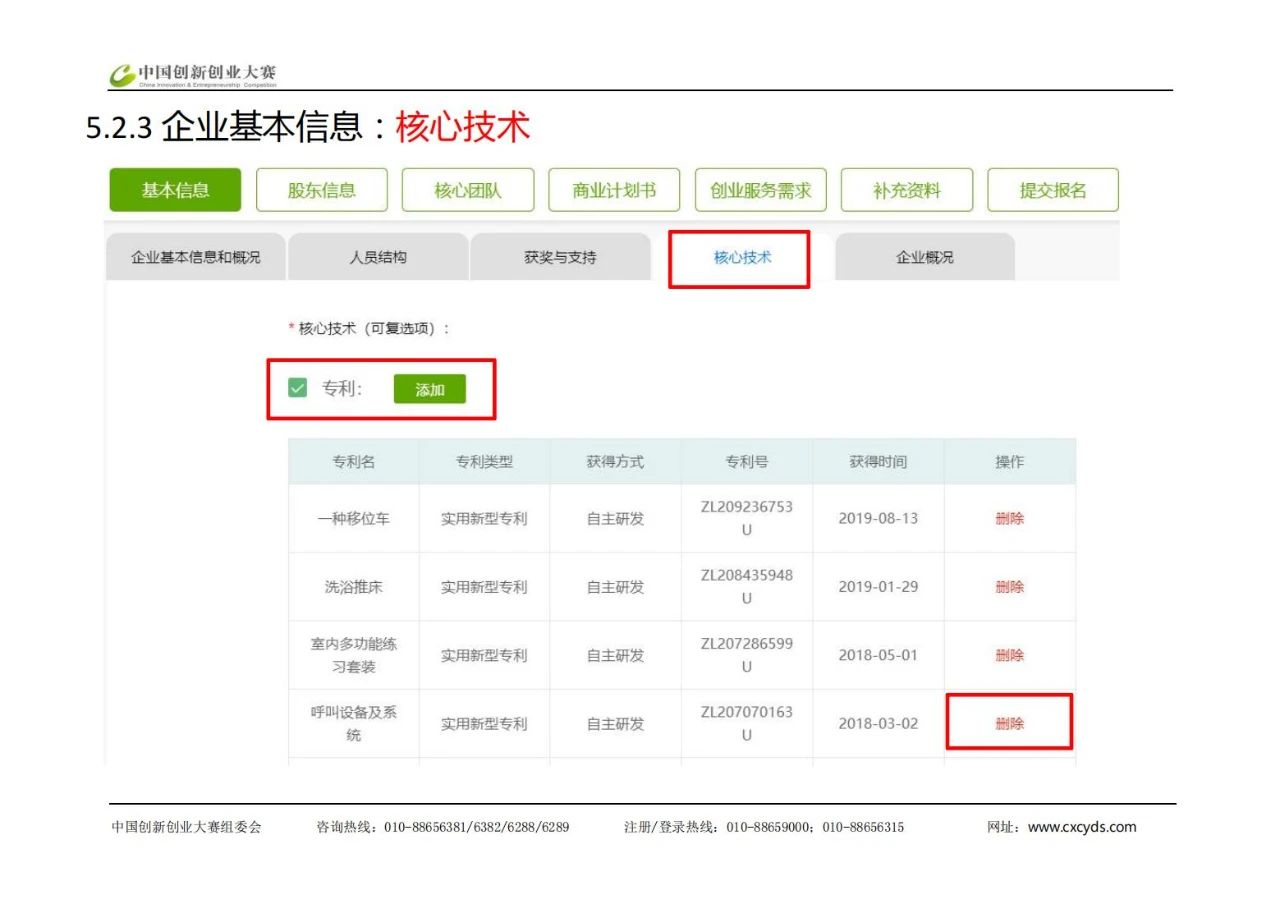This screenshot has width=1280, height=904.
Task: Open the 商业计划书 step
Action: pyautogui.click(x=614, y=190)
